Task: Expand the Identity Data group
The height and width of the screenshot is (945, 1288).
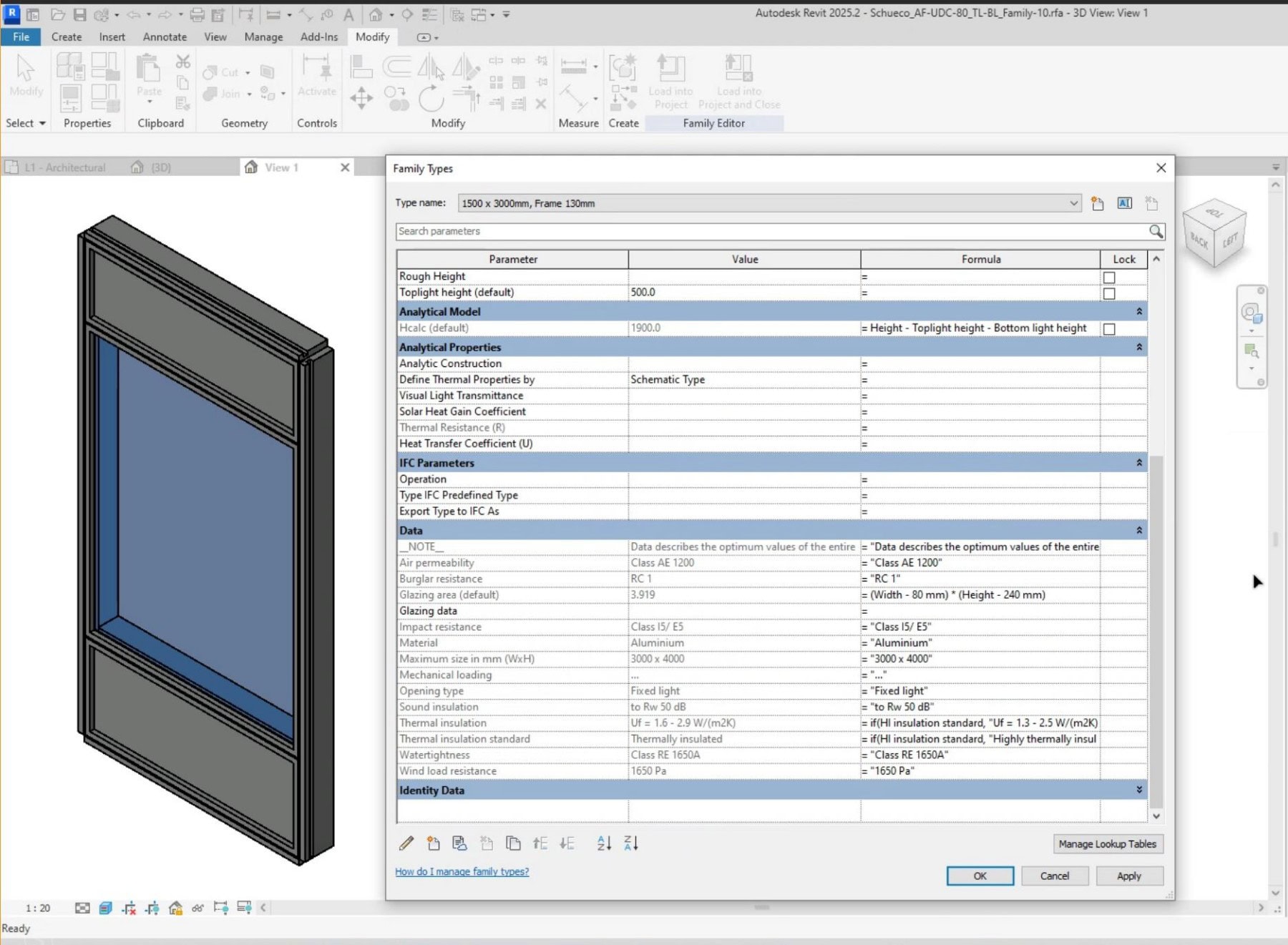Action: [x=1138, y=790]
